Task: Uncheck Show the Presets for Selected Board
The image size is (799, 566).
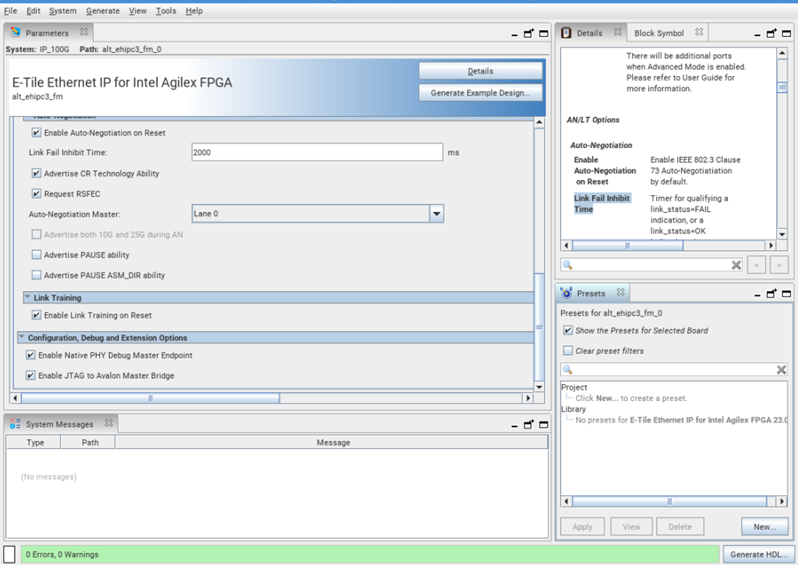Action: pos(568,330)
